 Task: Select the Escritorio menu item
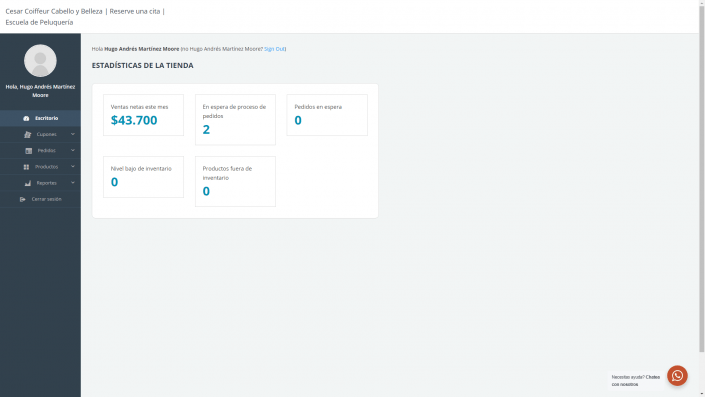pos(40,118)
